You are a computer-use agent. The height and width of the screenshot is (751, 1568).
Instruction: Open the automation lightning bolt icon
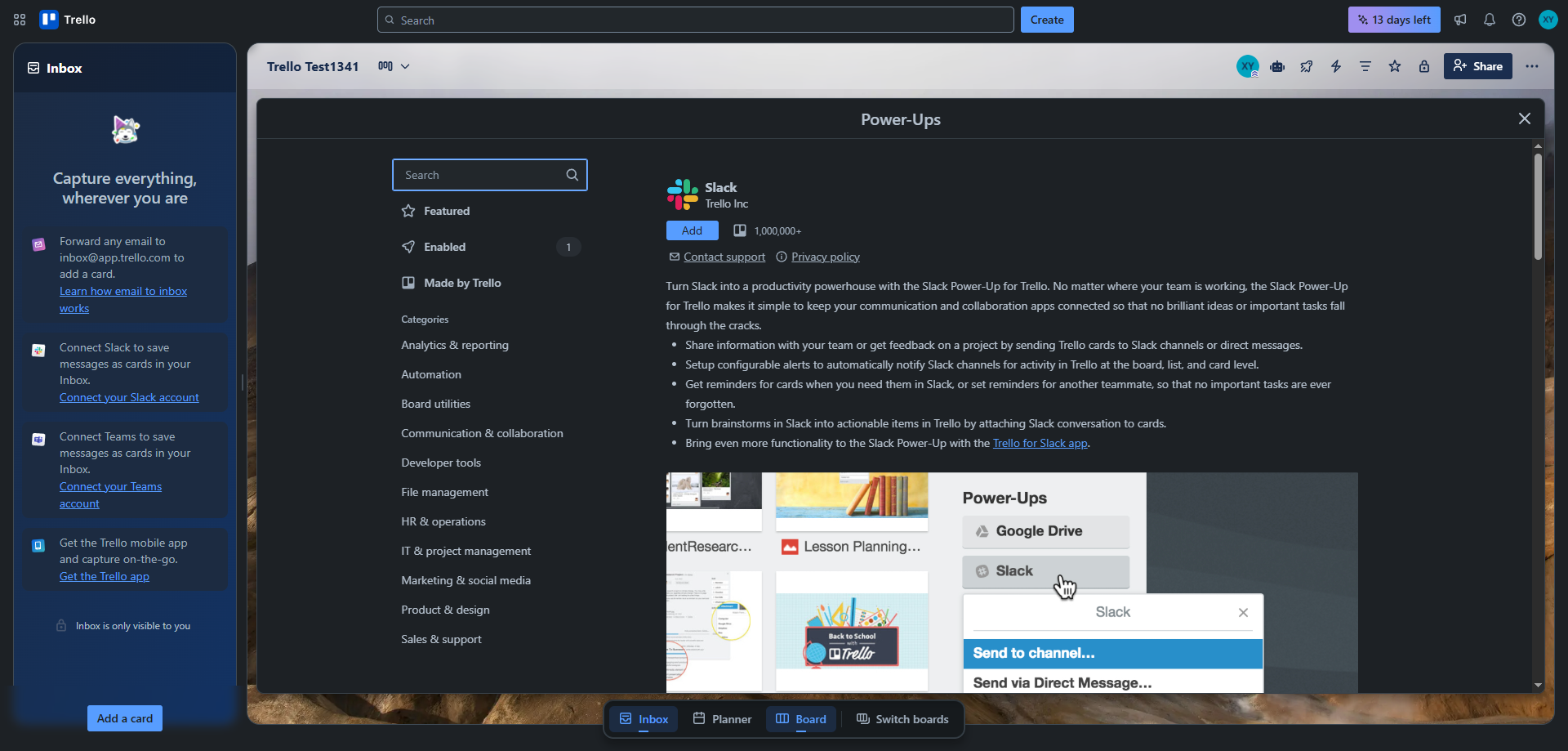(1336, 66)
